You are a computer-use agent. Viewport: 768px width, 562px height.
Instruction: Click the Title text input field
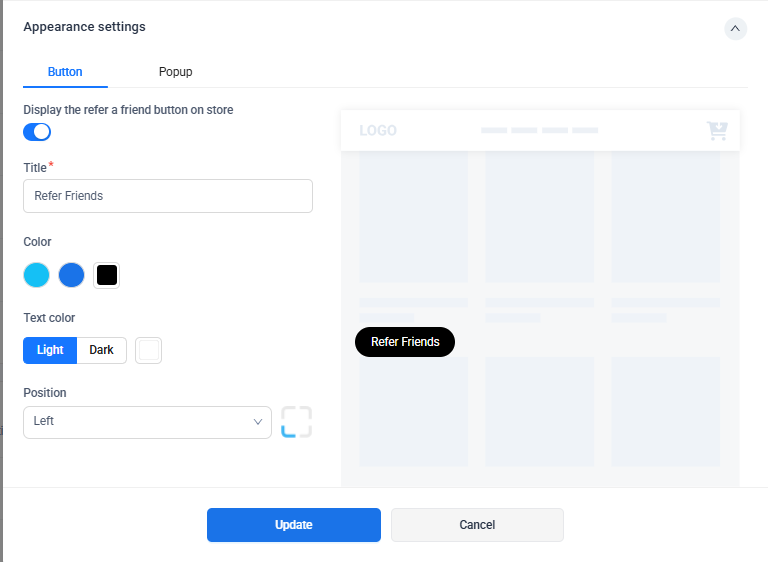tap(167, 196)
